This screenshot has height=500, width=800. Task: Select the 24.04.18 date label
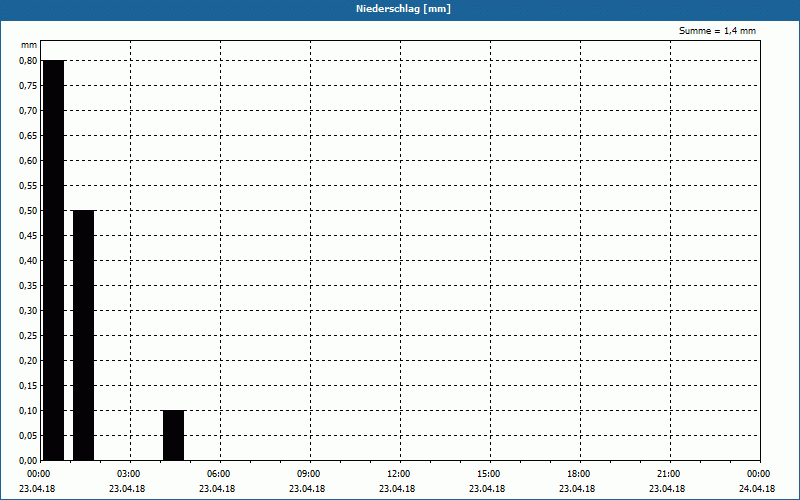point(757,489)
